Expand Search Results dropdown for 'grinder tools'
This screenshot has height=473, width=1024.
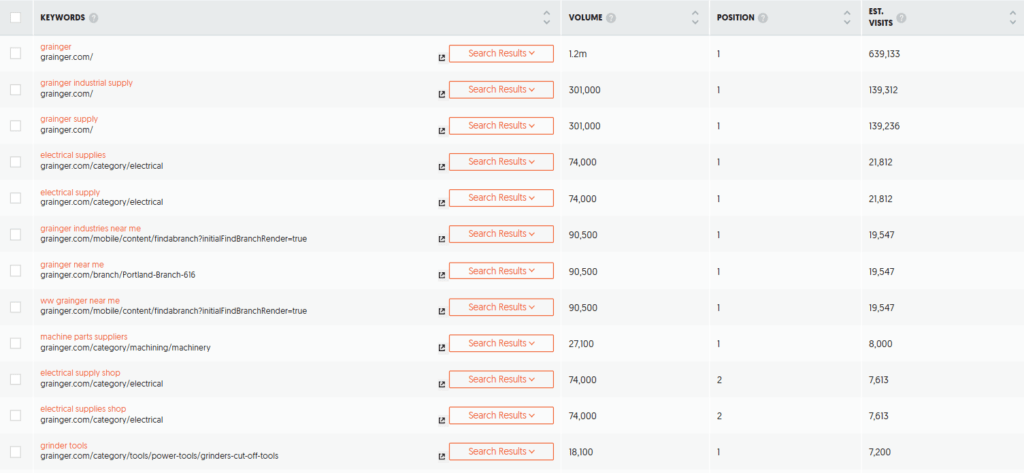(x=501, y=451)
